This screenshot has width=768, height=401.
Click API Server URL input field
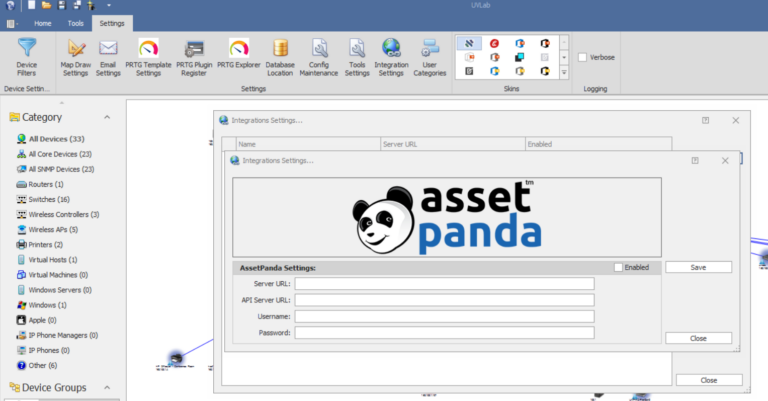click(444, 300)
